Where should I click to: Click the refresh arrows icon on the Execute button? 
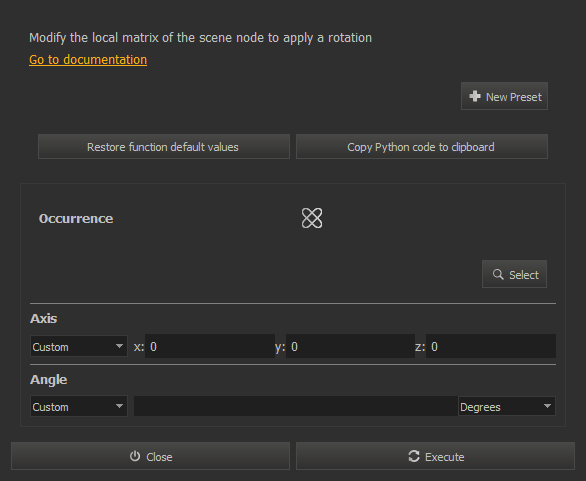[x=414, y=456]
